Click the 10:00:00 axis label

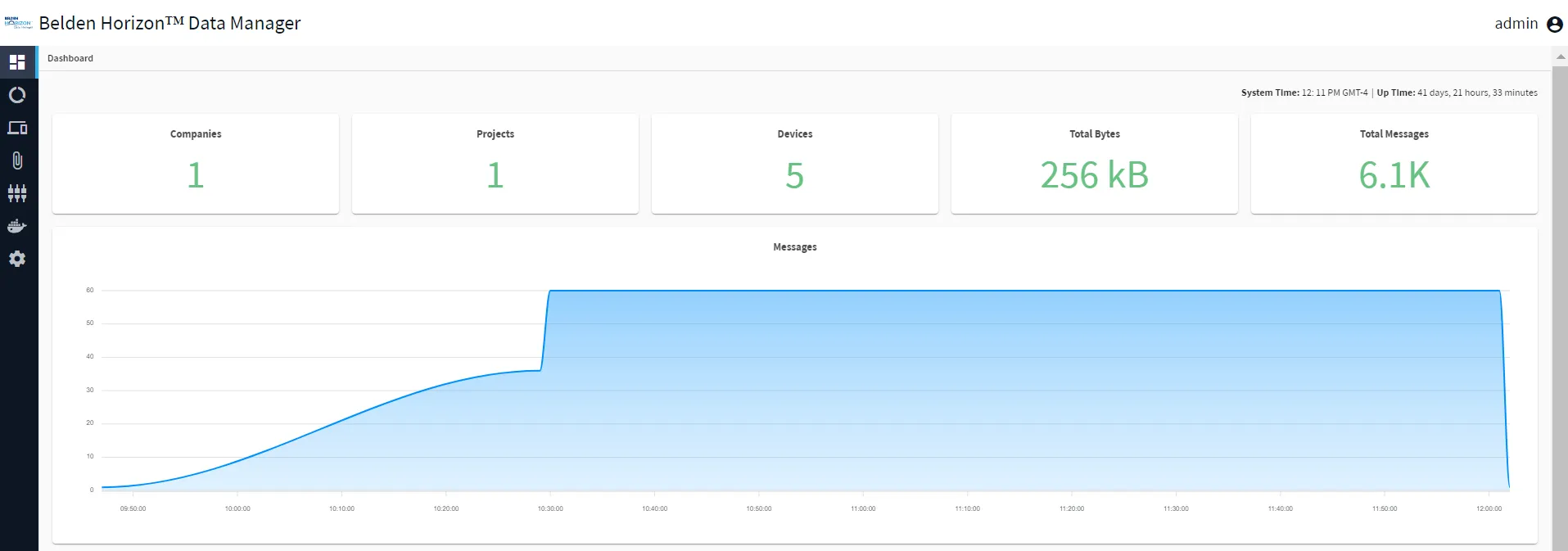tap(237, 508)
